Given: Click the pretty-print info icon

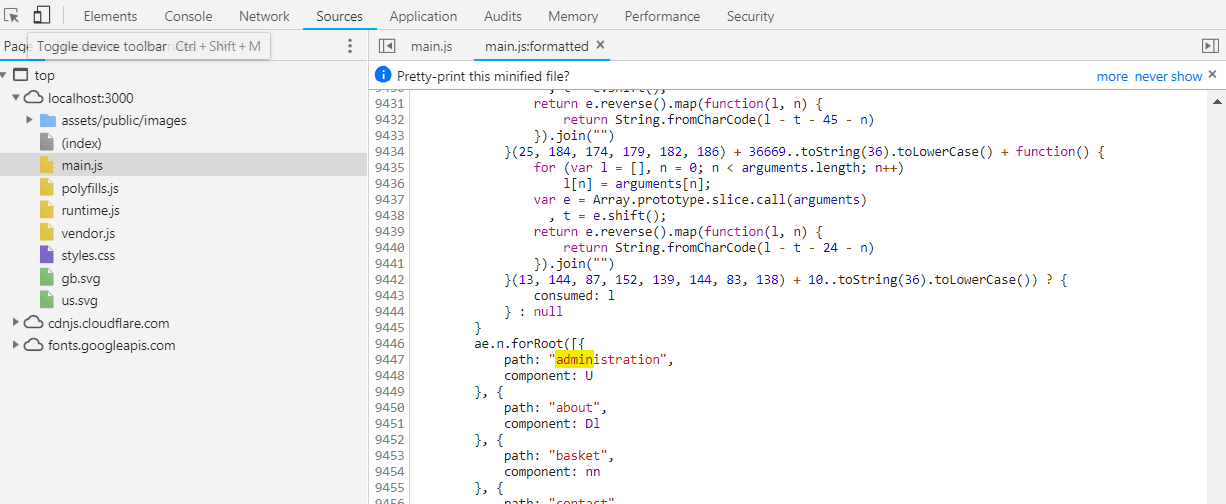Looking at the screenshot, I should [x=382, y=75].
